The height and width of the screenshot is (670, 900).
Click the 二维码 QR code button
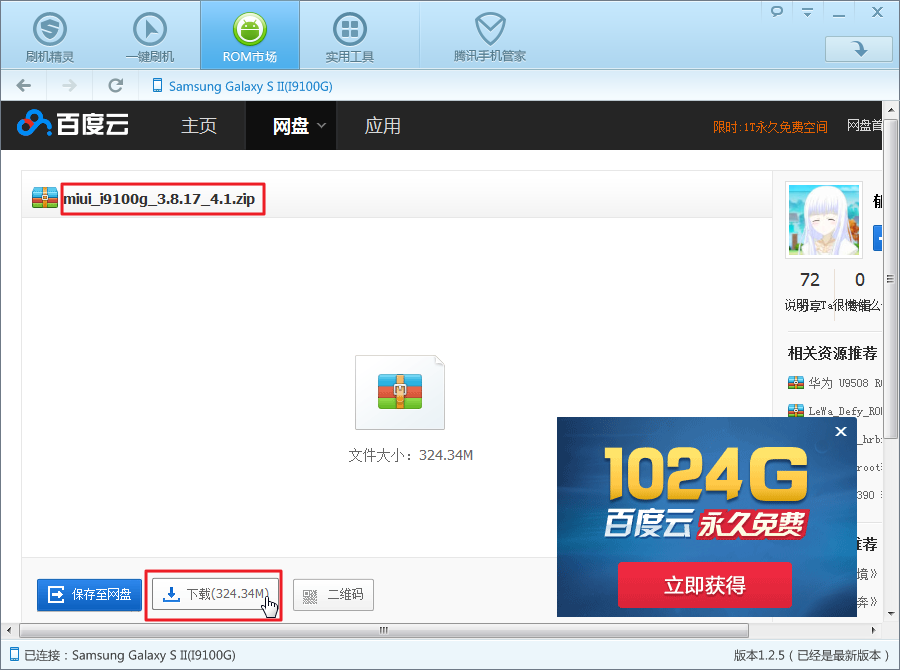(x=333, y=595)
